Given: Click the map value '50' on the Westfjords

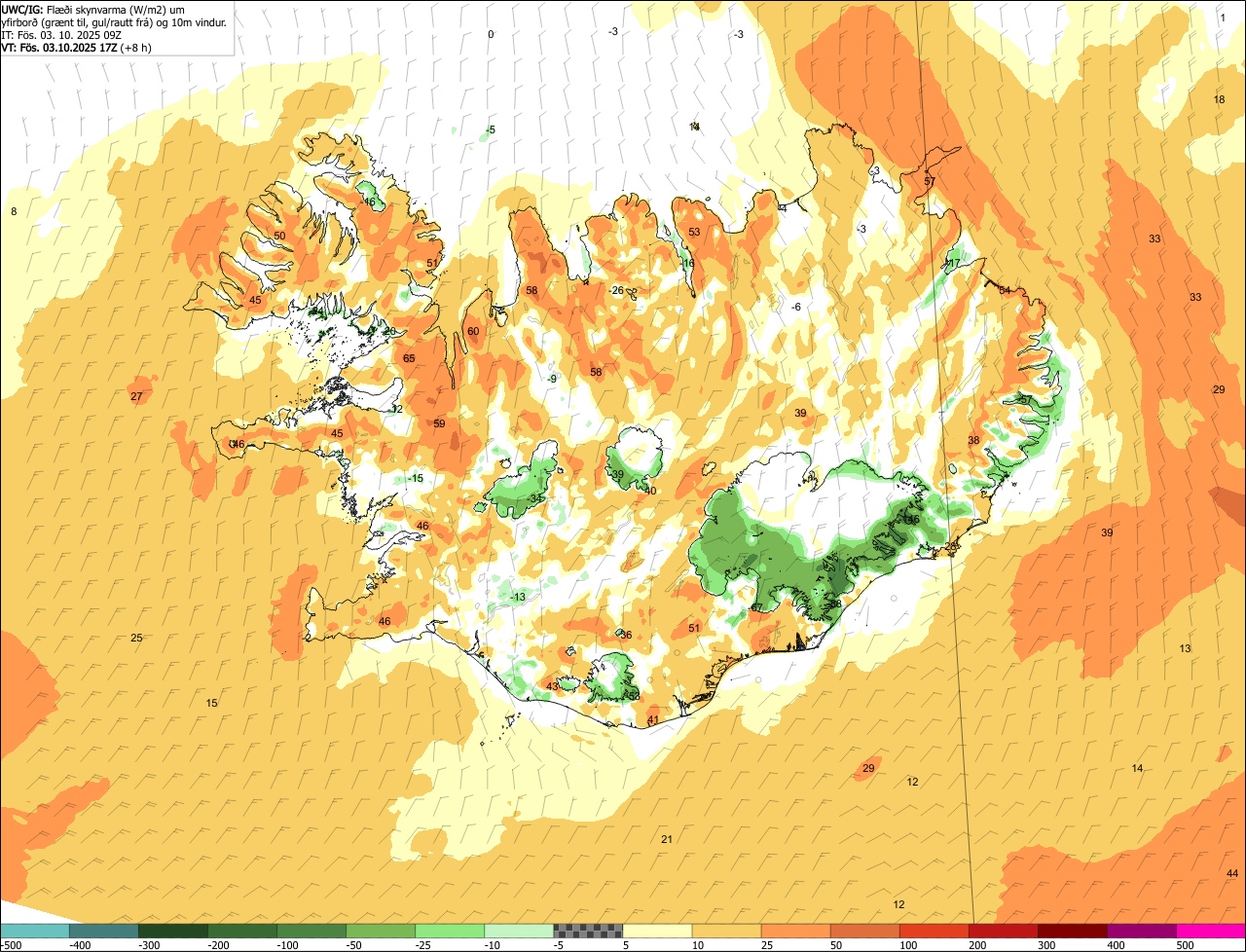Looking at the screenshot, I should pyautogui.click(x=279, y=236).
